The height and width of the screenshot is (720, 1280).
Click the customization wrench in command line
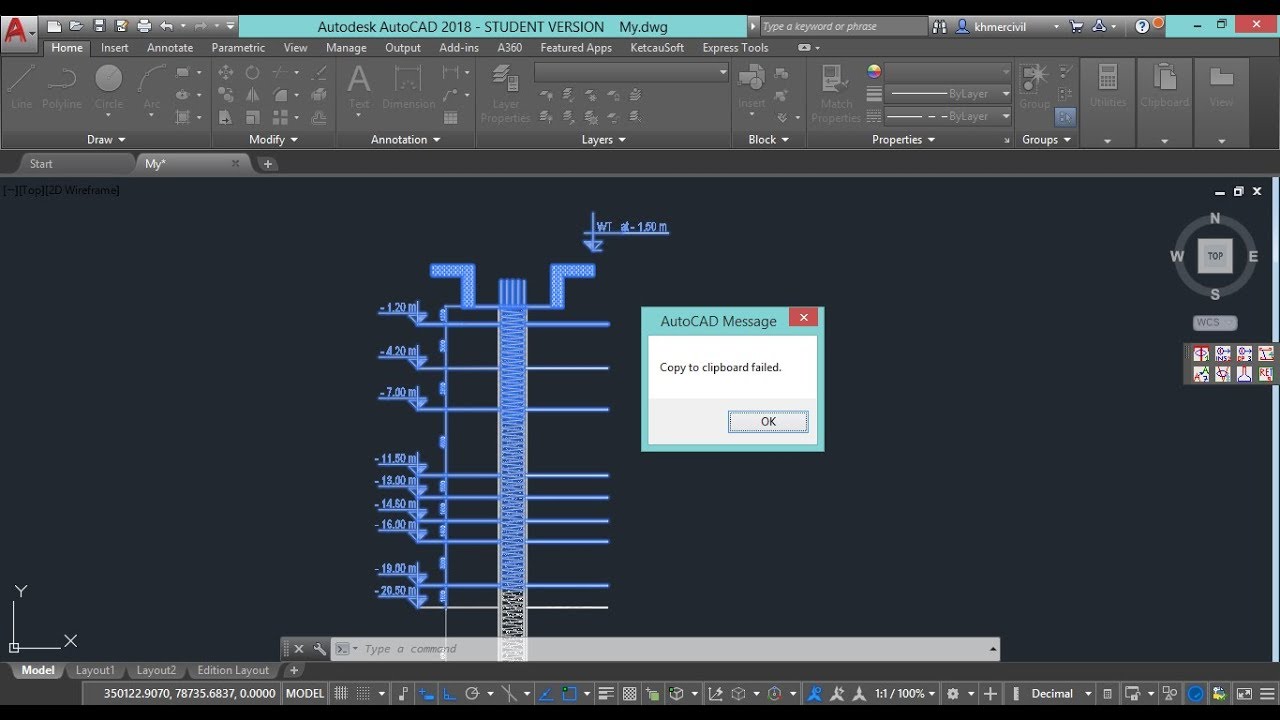coord(320,648)
